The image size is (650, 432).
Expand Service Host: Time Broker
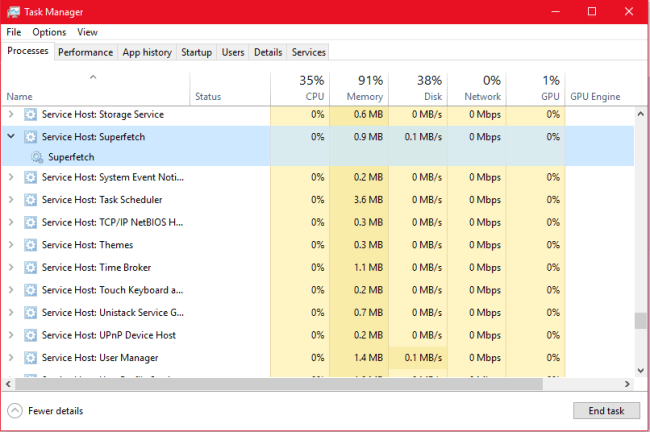11,267
